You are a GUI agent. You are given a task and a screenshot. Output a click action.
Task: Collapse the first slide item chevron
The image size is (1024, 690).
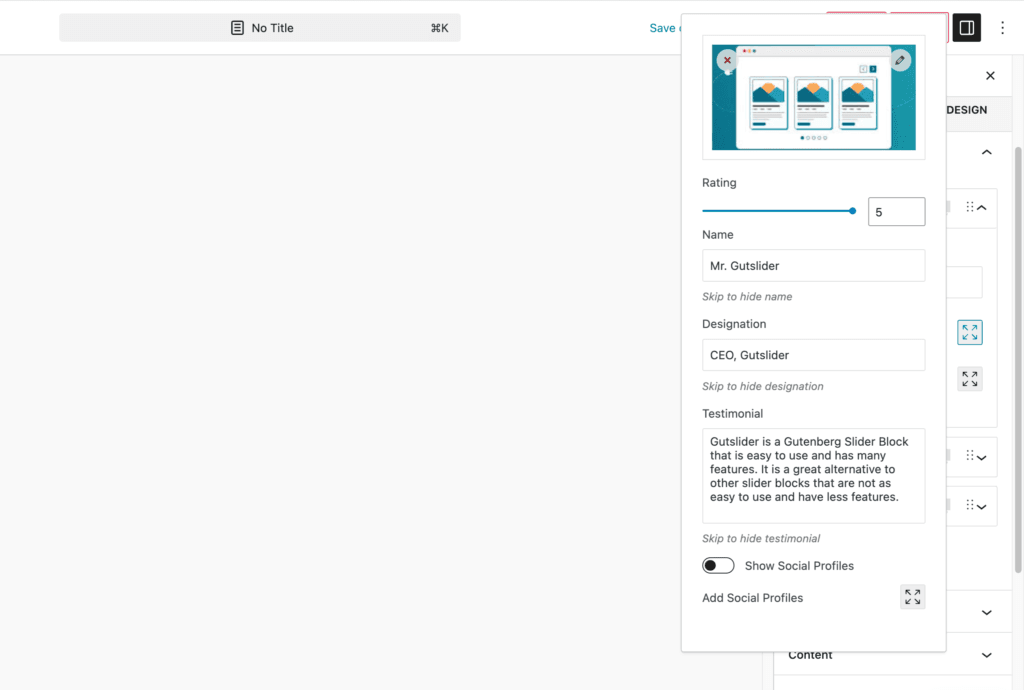(982, 208)
